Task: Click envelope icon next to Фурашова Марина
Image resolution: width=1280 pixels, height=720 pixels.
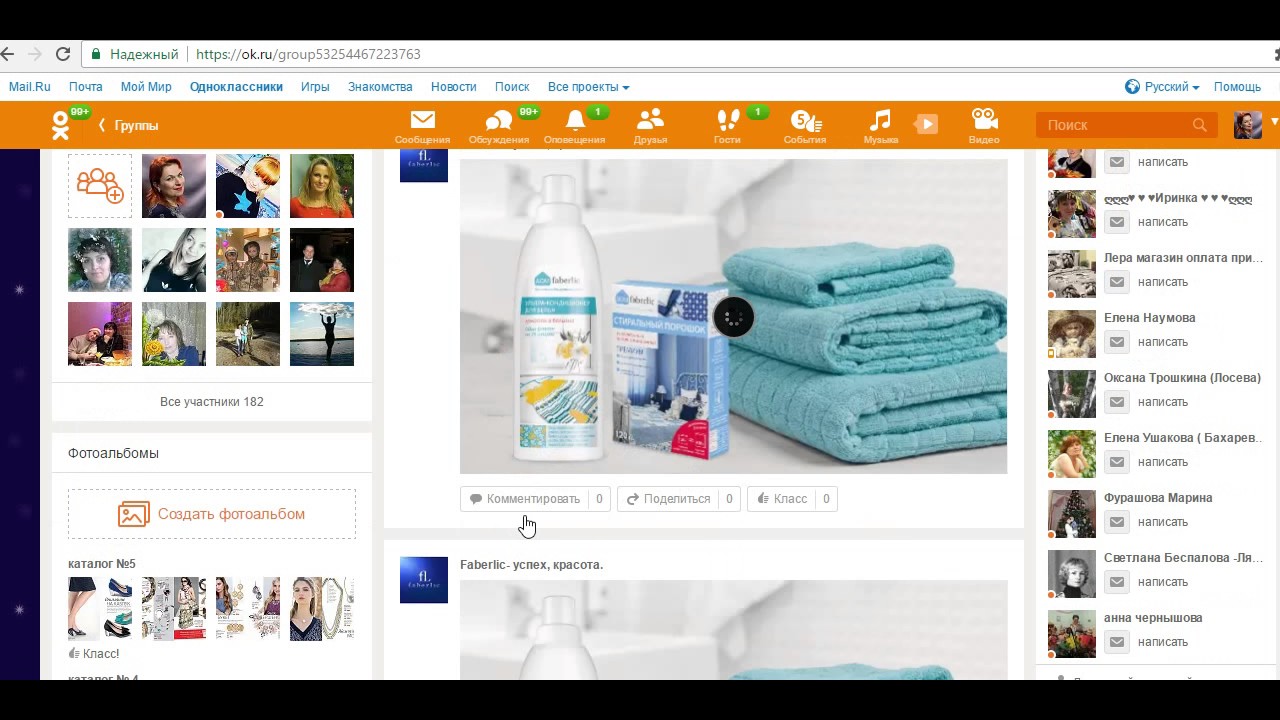Action: coord(1117,522)
